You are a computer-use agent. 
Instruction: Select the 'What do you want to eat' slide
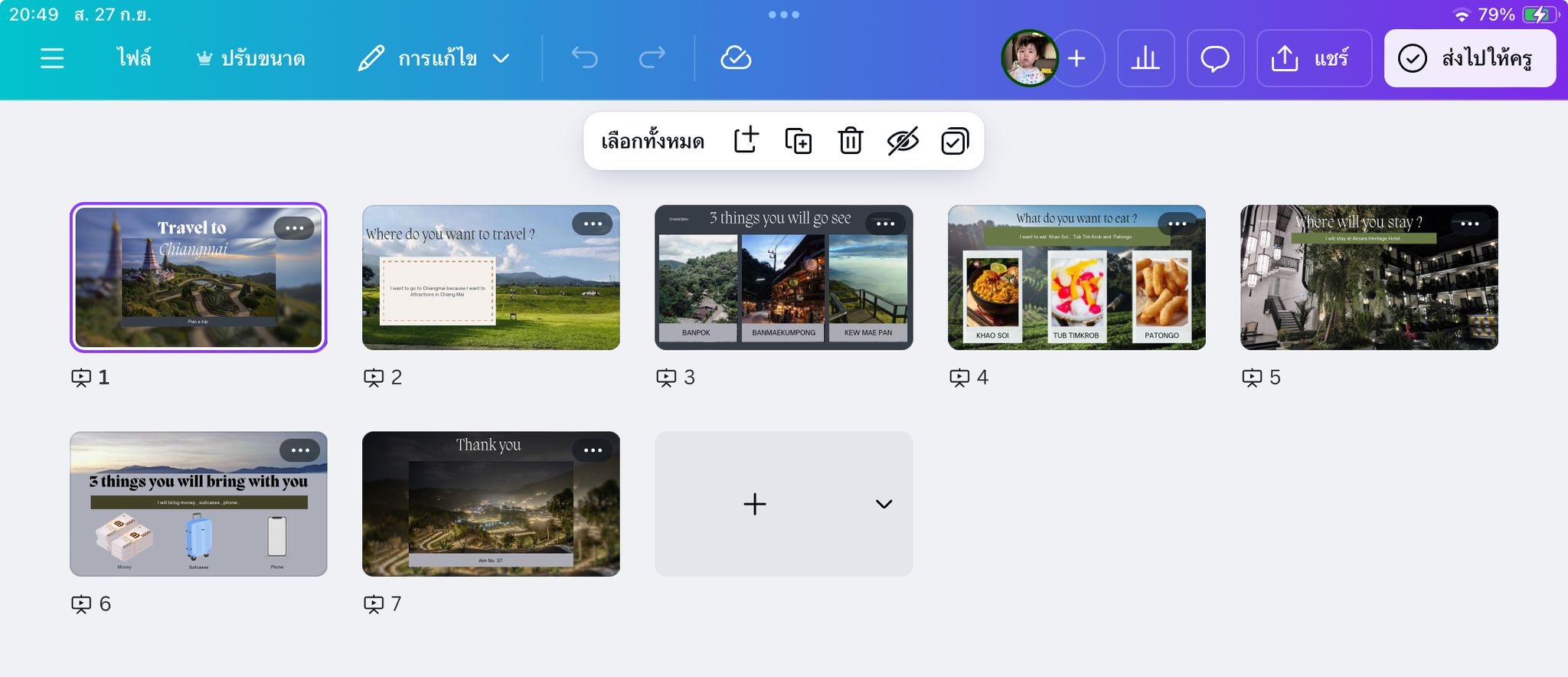pos(1076,291)
